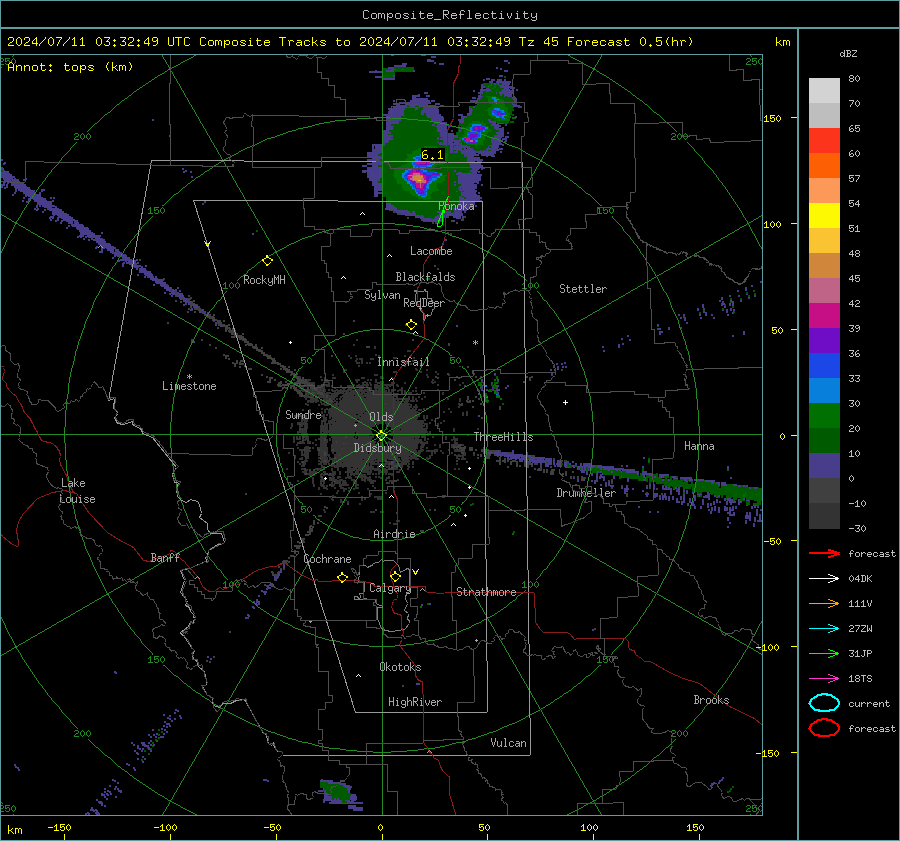Click the 'Forecast 0.5(hr)' header text
This screenshot has width=900, height=841.
[x=630, y=42]
